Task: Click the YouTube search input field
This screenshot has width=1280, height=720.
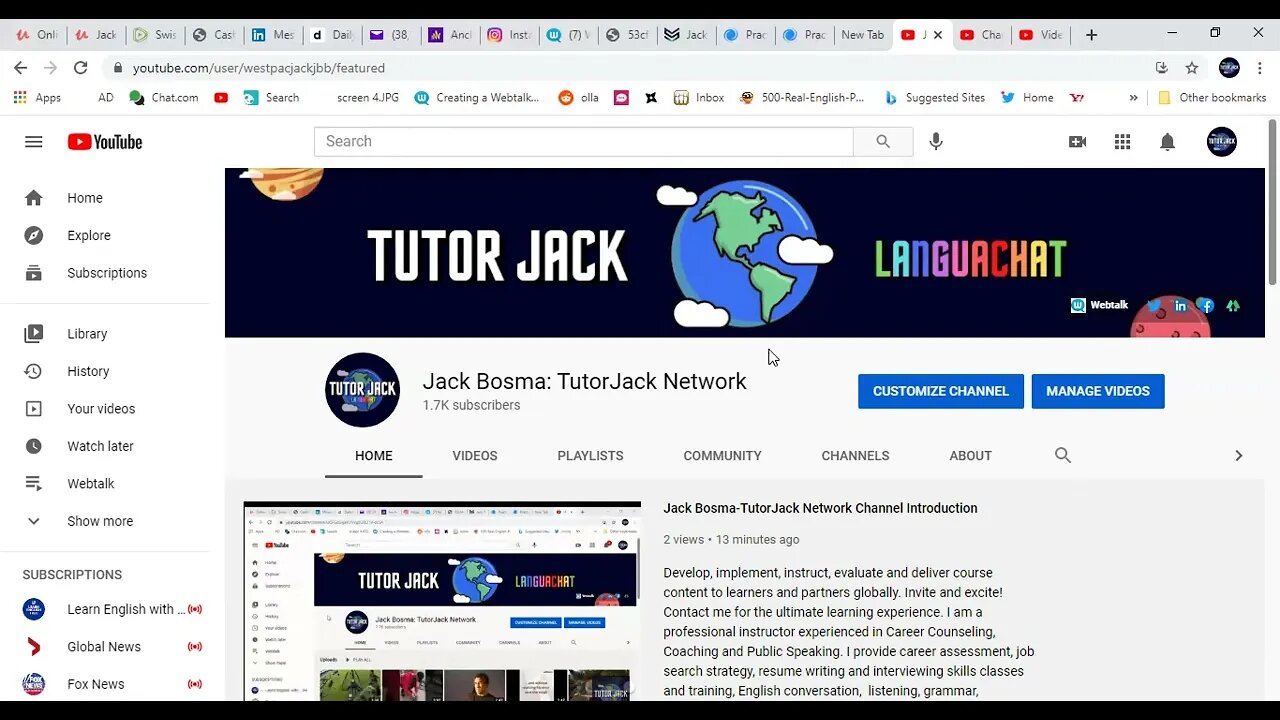Action: coord(584,142)
